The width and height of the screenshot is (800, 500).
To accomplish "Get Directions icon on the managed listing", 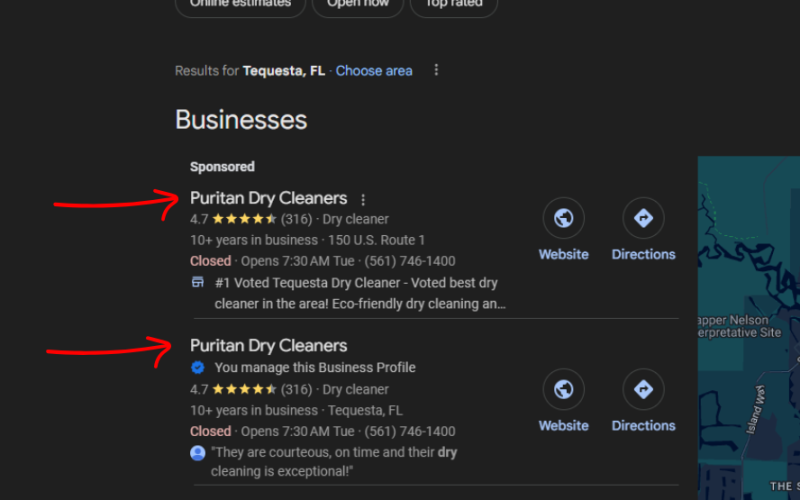I will (643, 390).
